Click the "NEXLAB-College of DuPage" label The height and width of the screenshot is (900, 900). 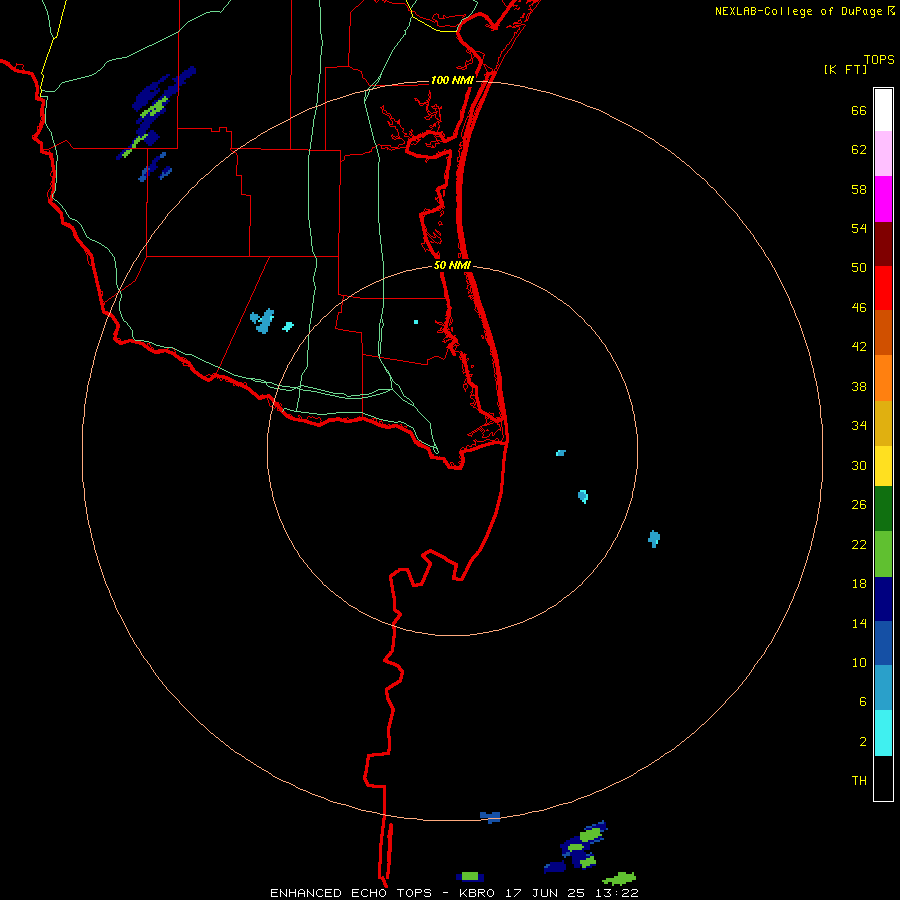798,11
